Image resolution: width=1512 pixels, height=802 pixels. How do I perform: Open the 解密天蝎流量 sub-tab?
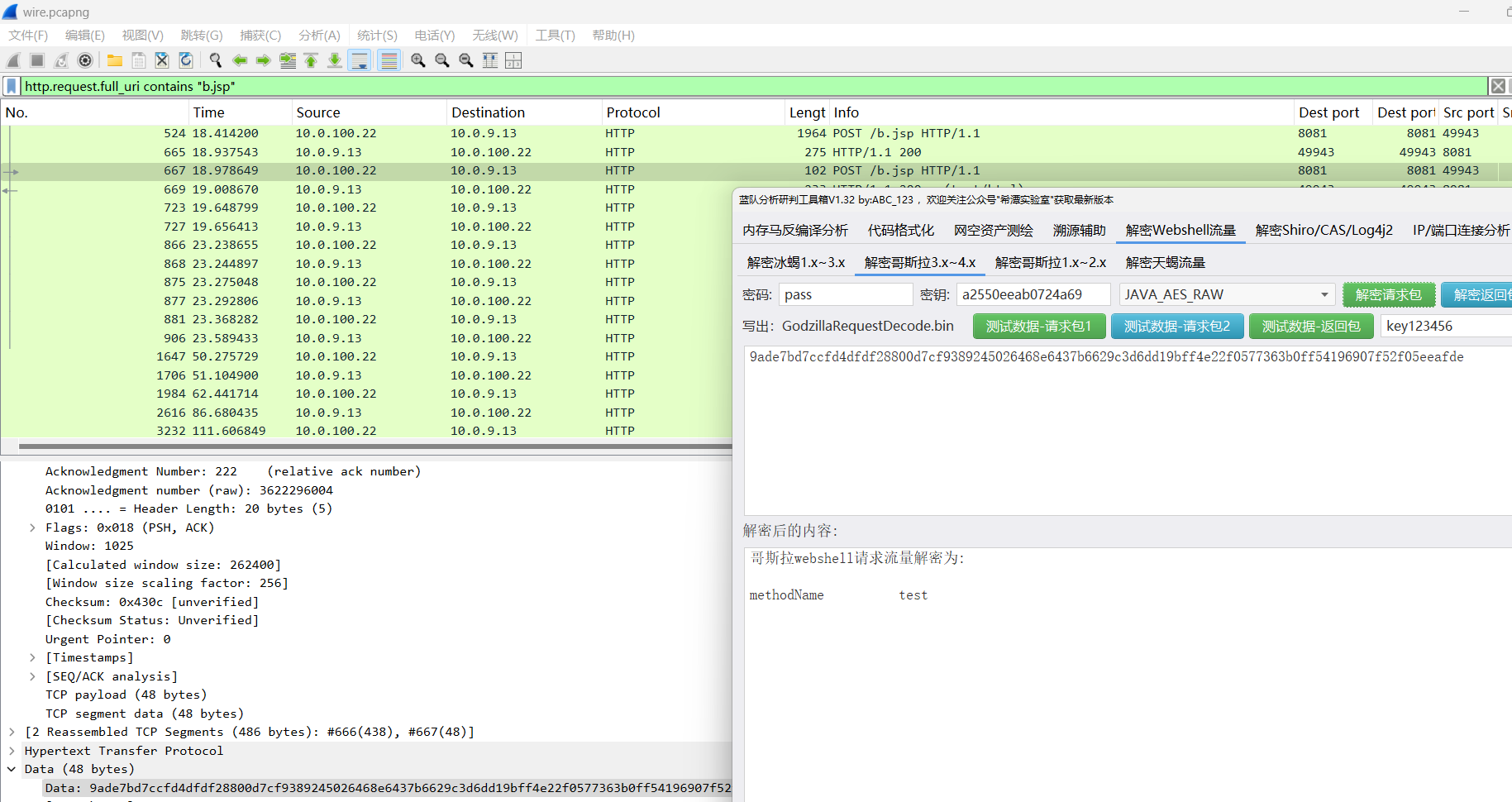(1166, 262)
